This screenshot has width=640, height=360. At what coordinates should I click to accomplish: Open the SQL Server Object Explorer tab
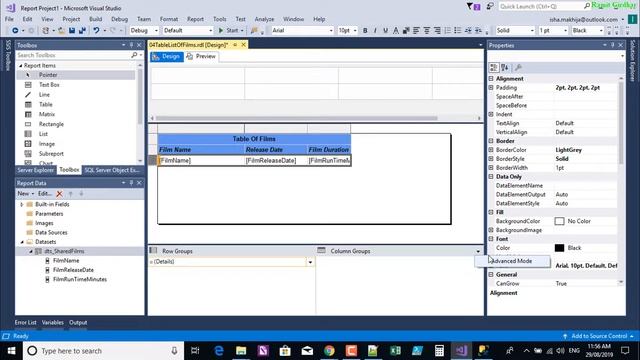[112, 170]
